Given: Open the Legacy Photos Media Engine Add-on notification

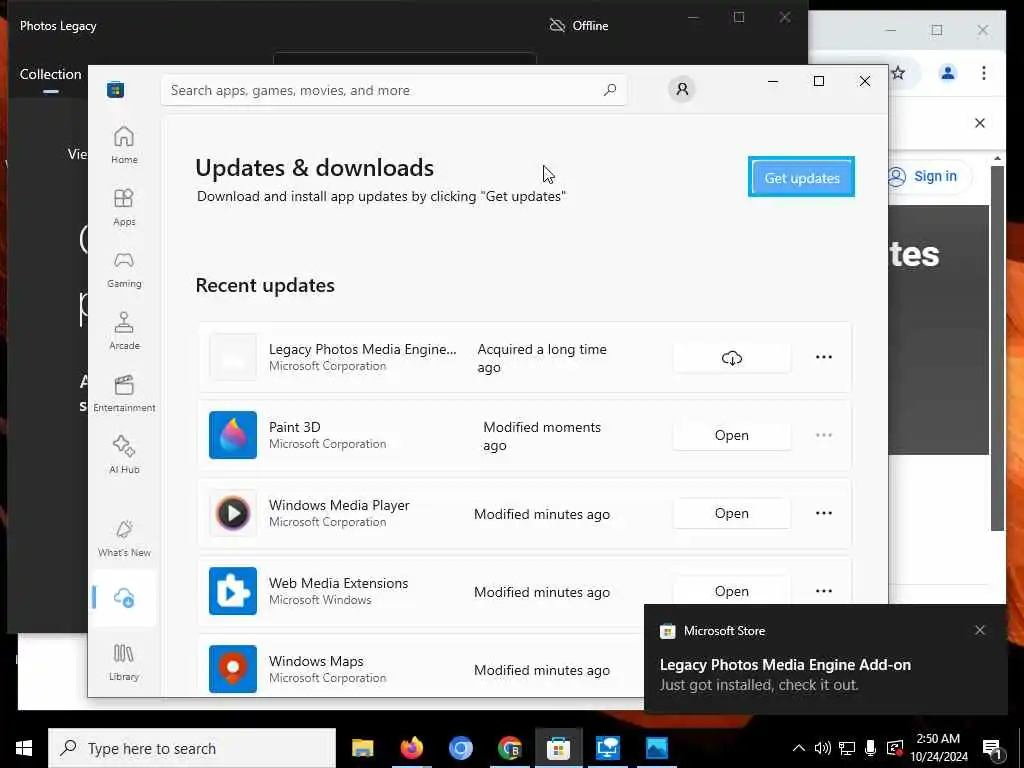Looking at the screenshot, I should [x=825, y=658].
